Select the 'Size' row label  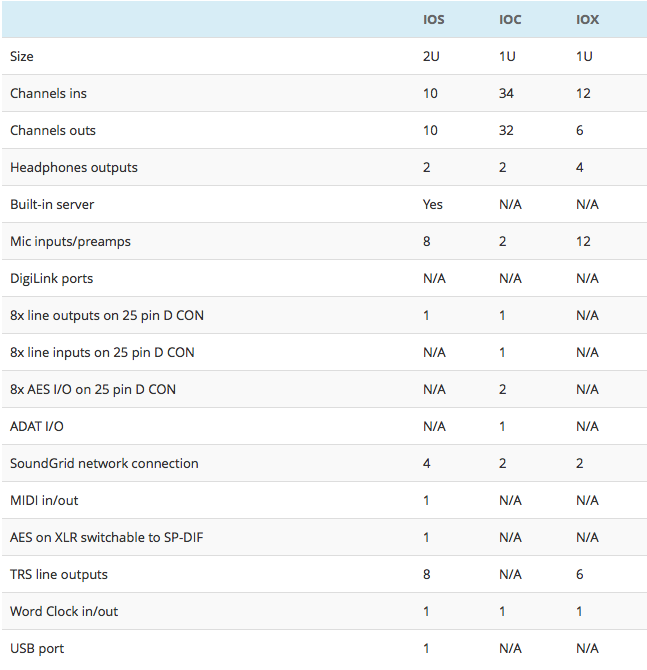(22, 57)
